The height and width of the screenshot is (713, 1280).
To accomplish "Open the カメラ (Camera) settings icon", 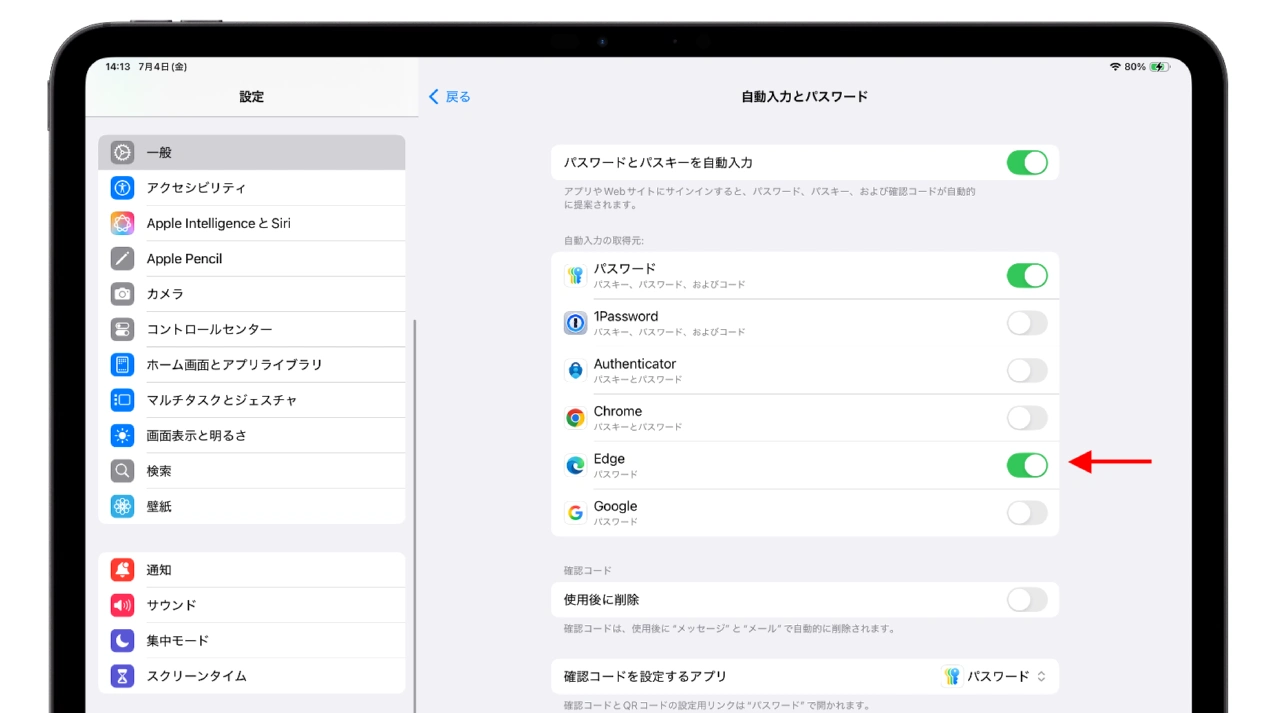I will click(x=122, y=294).
